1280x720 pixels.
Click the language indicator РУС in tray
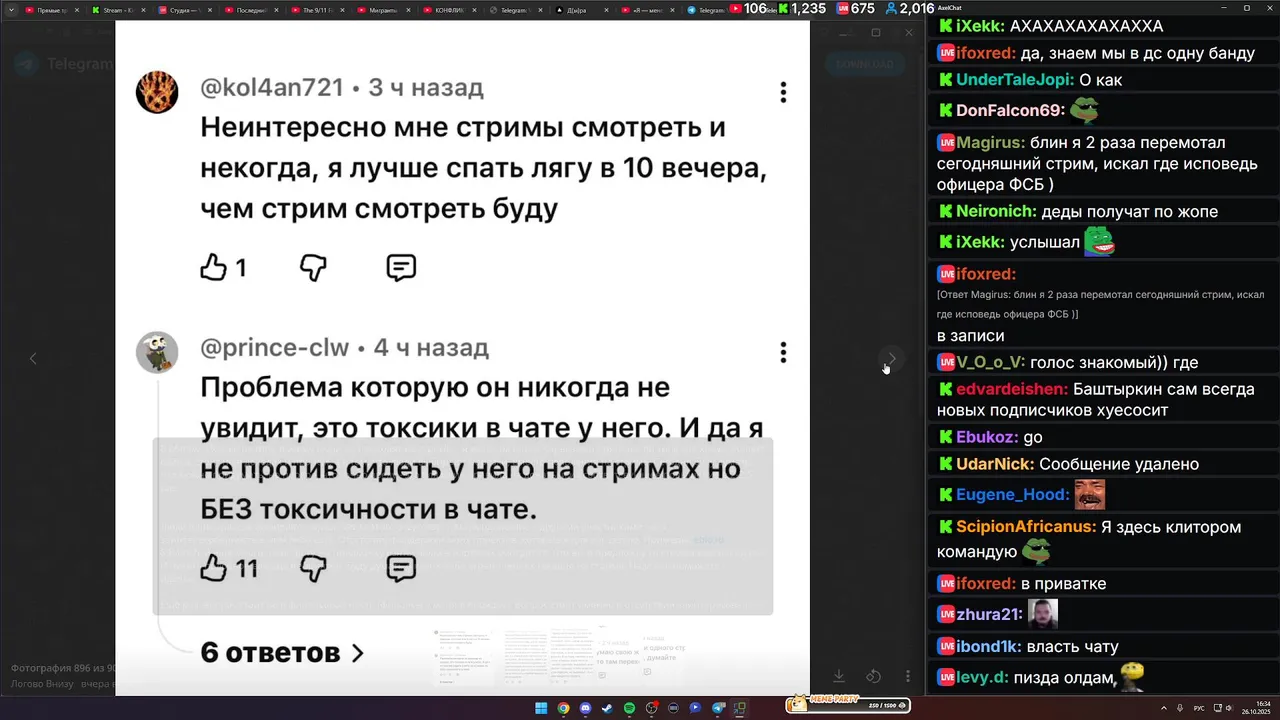1199,708
